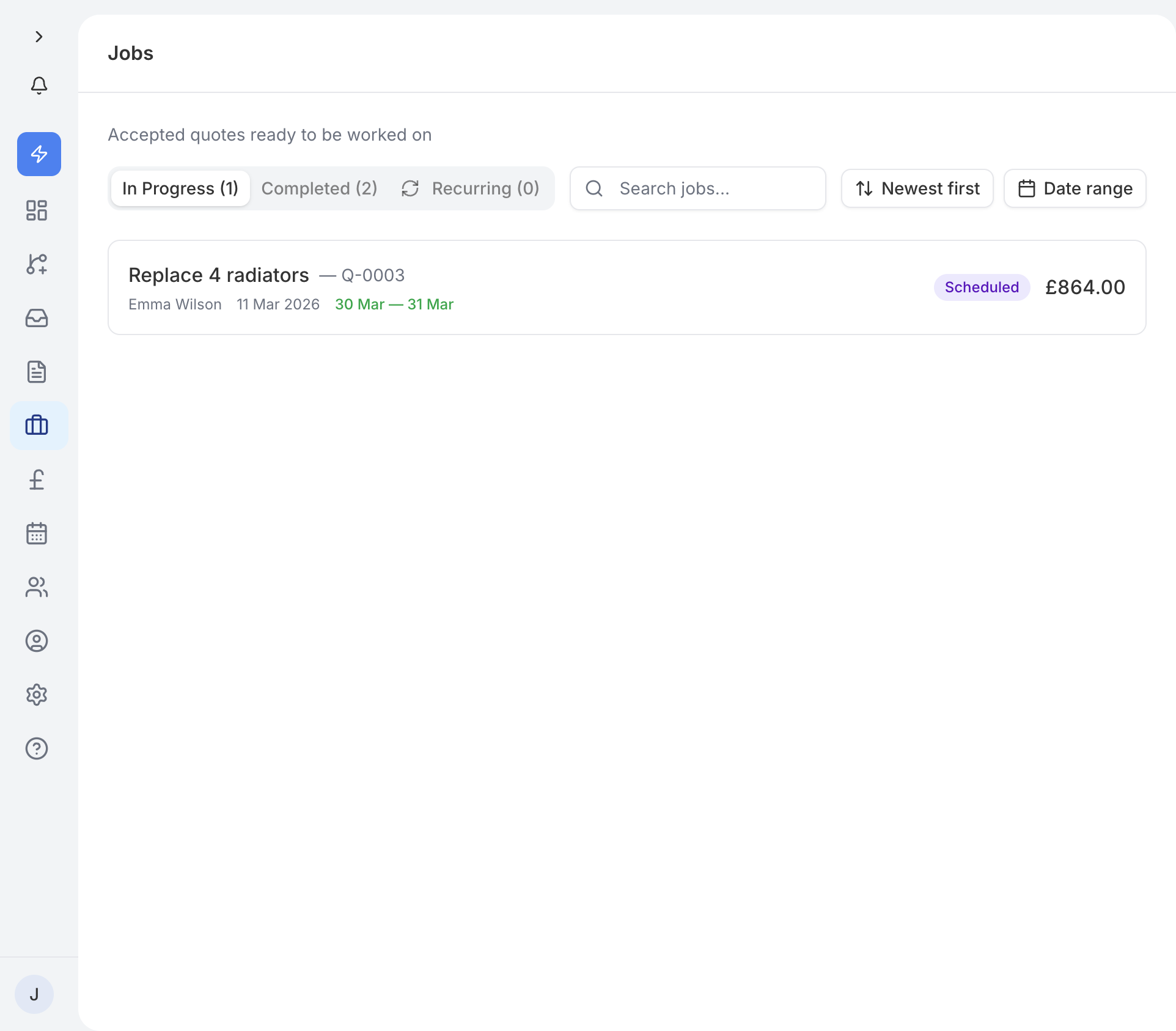Viewport: 1176px width, 1031px height.
Task: Open the settings gear icon
Action: pyautogui.click(x=36, y=695)
